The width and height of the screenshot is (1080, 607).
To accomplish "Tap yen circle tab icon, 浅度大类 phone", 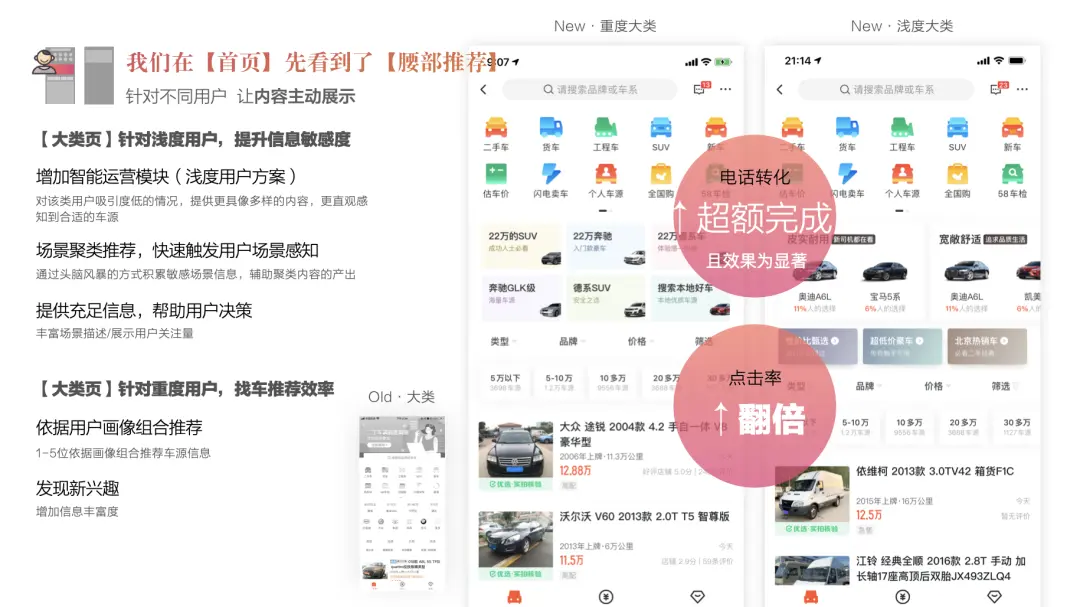I will tap(903, 597).
